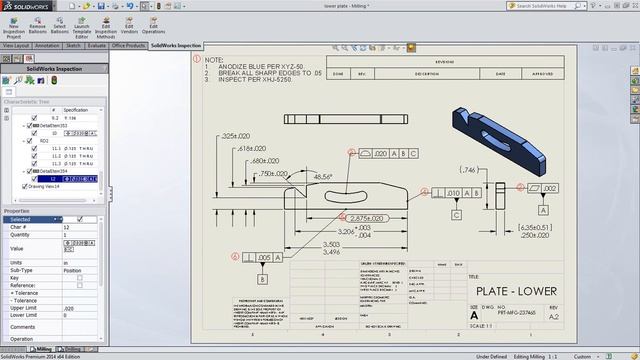Select the Drilling sheet tab

(69, 349)
